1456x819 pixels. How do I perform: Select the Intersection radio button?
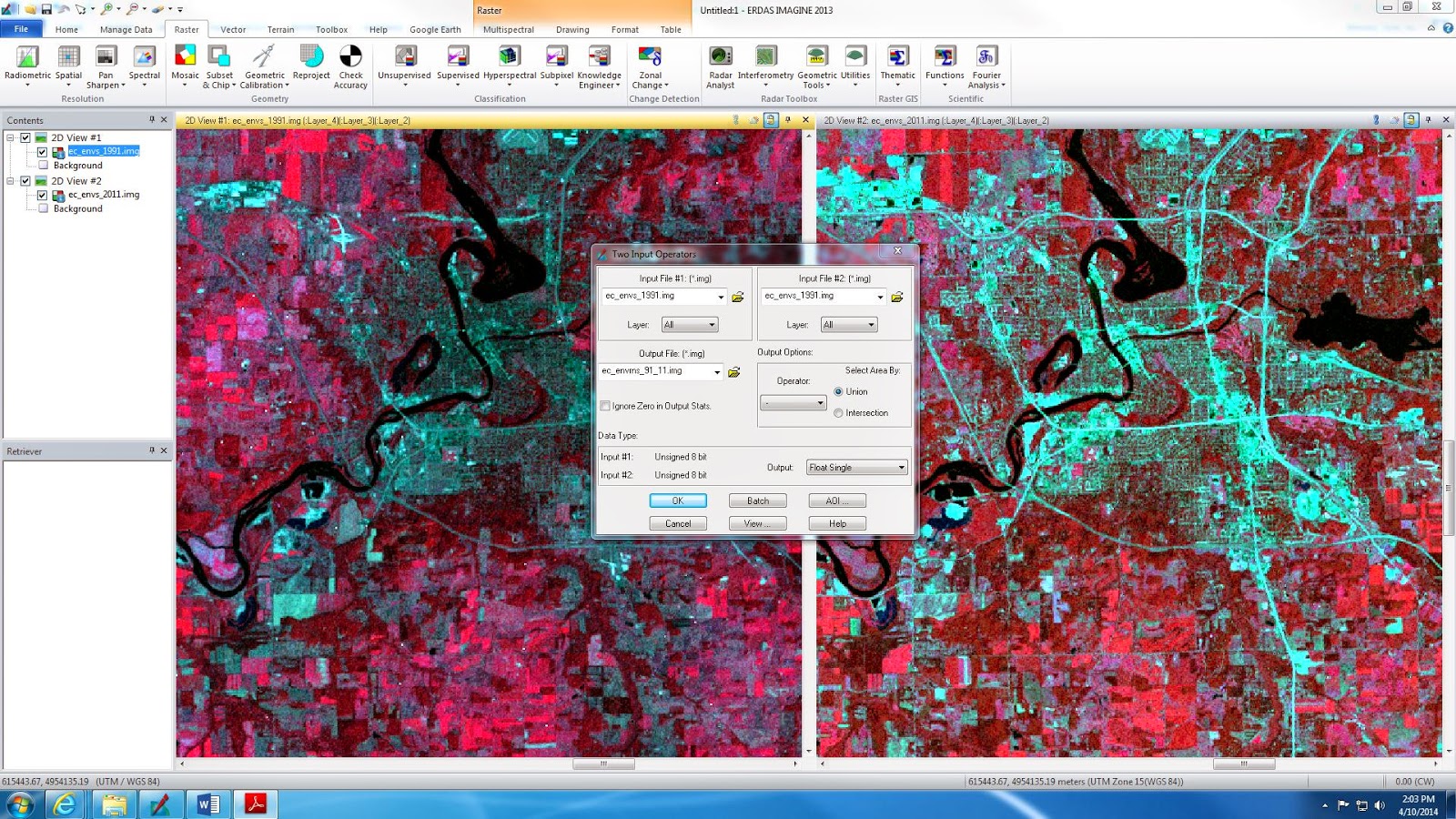[838, 413]
